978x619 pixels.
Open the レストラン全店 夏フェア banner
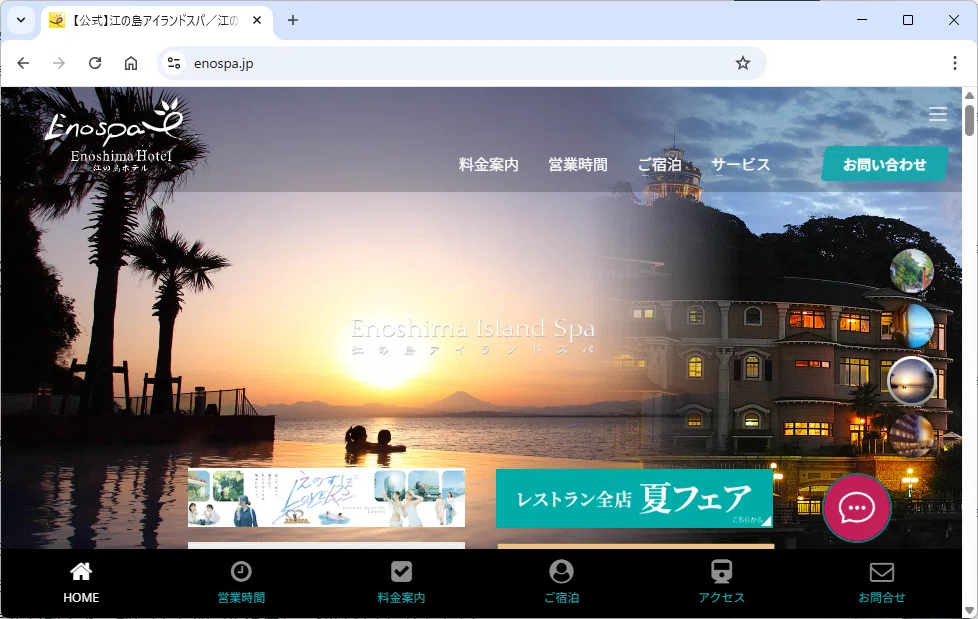(x=634, y=499)
